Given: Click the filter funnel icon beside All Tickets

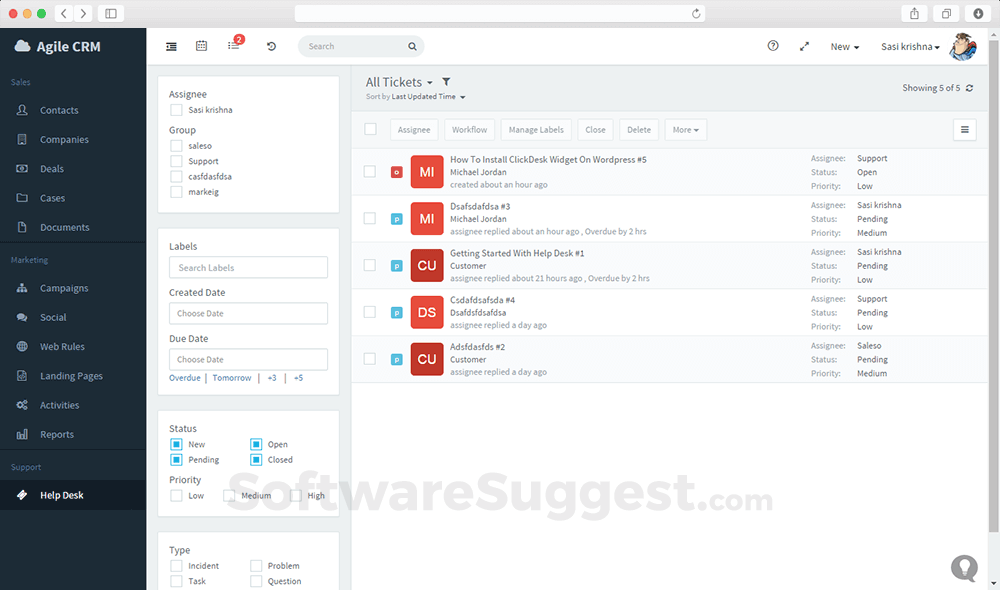Looking at the screenshot, I should tap(446, 82).
